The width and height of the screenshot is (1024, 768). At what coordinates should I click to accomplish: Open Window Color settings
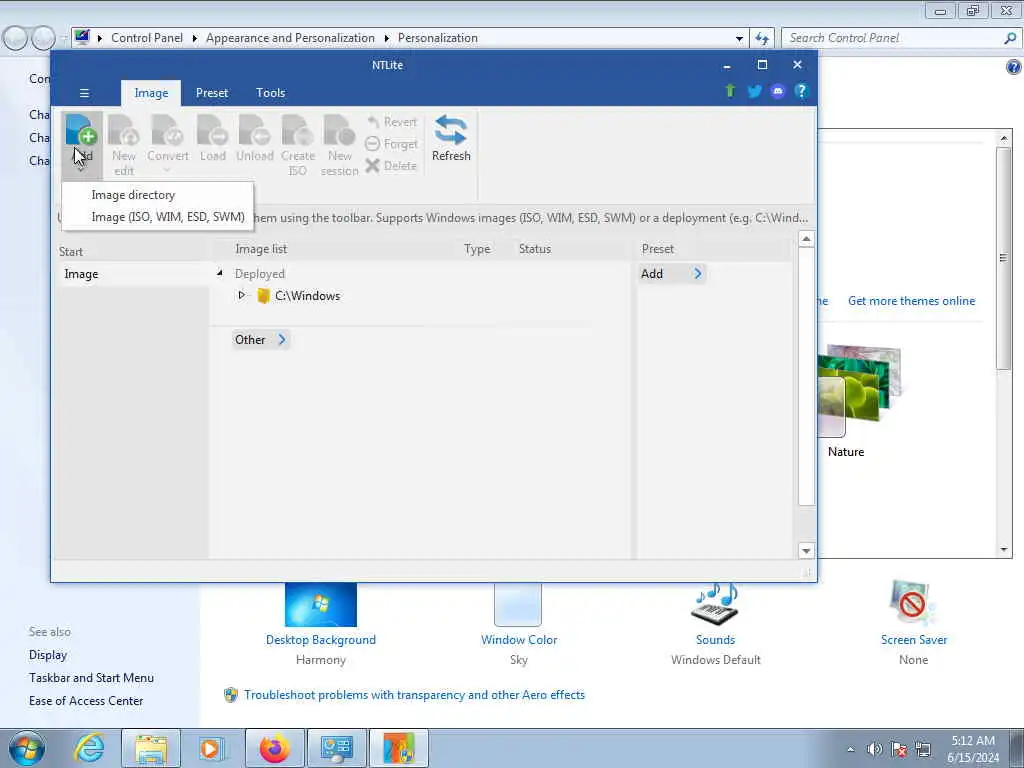pyautogui.click(x=519, y=640)
